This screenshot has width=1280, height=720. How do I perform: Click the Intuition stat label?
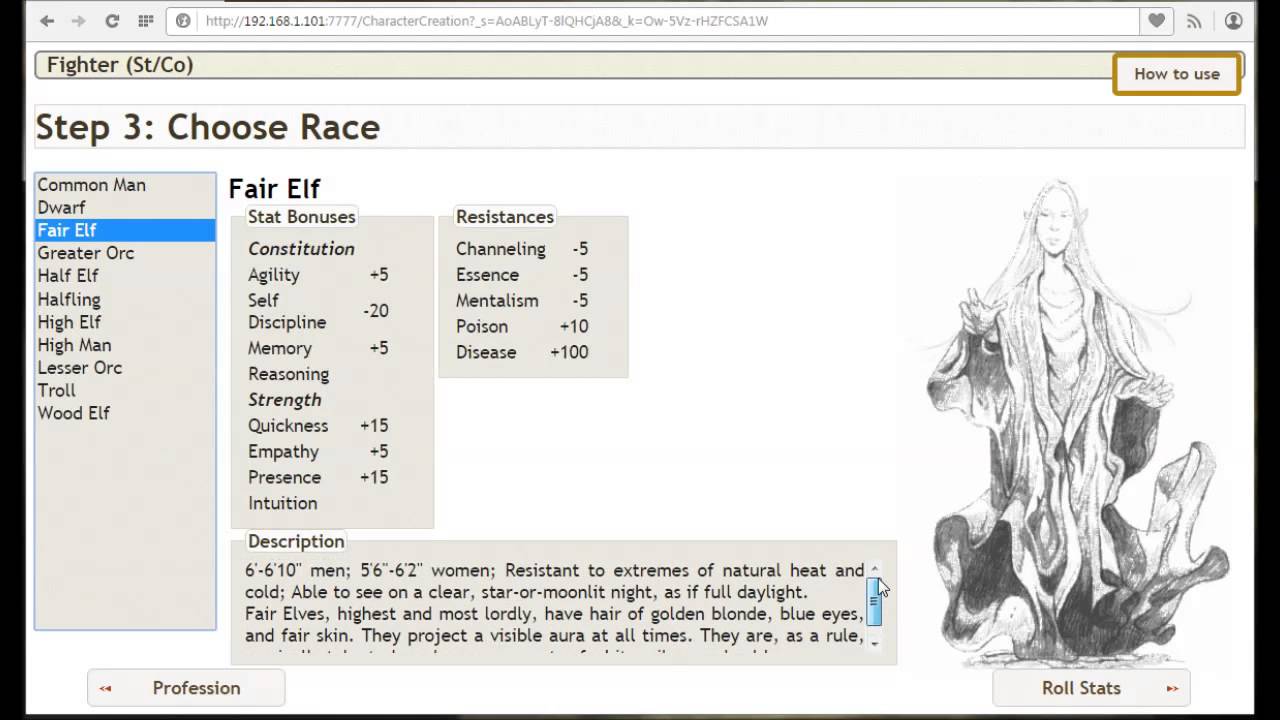point(283,504)
